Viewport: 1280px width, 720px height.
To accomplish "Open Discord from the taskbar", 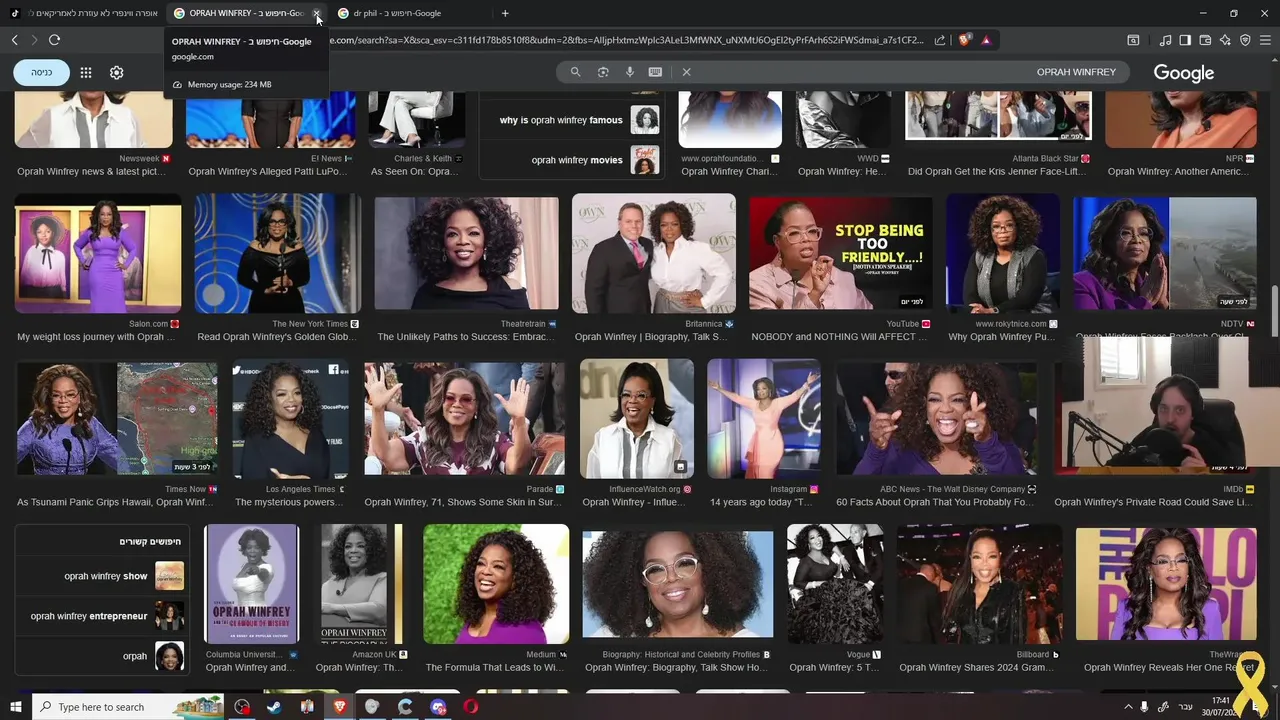I will click(x=438, y=707).
